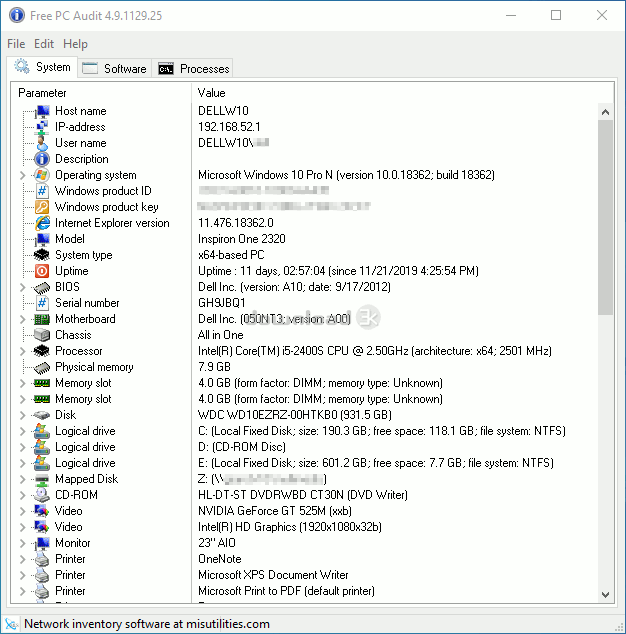Expand the Motherboard node
The height and width of the screenshot is (634, 626).
23,319
